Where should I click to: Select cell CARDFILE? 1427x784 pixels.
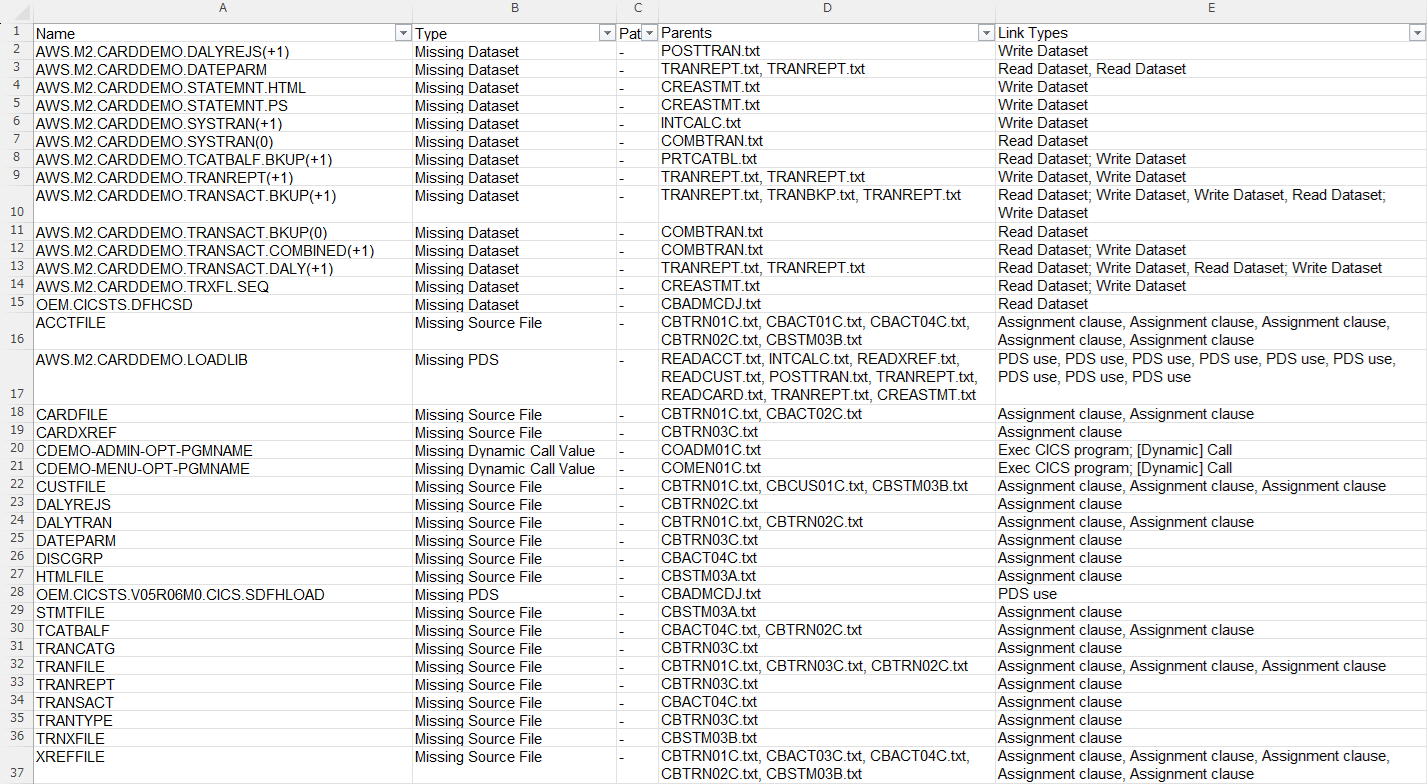click(x=222, y=414)
